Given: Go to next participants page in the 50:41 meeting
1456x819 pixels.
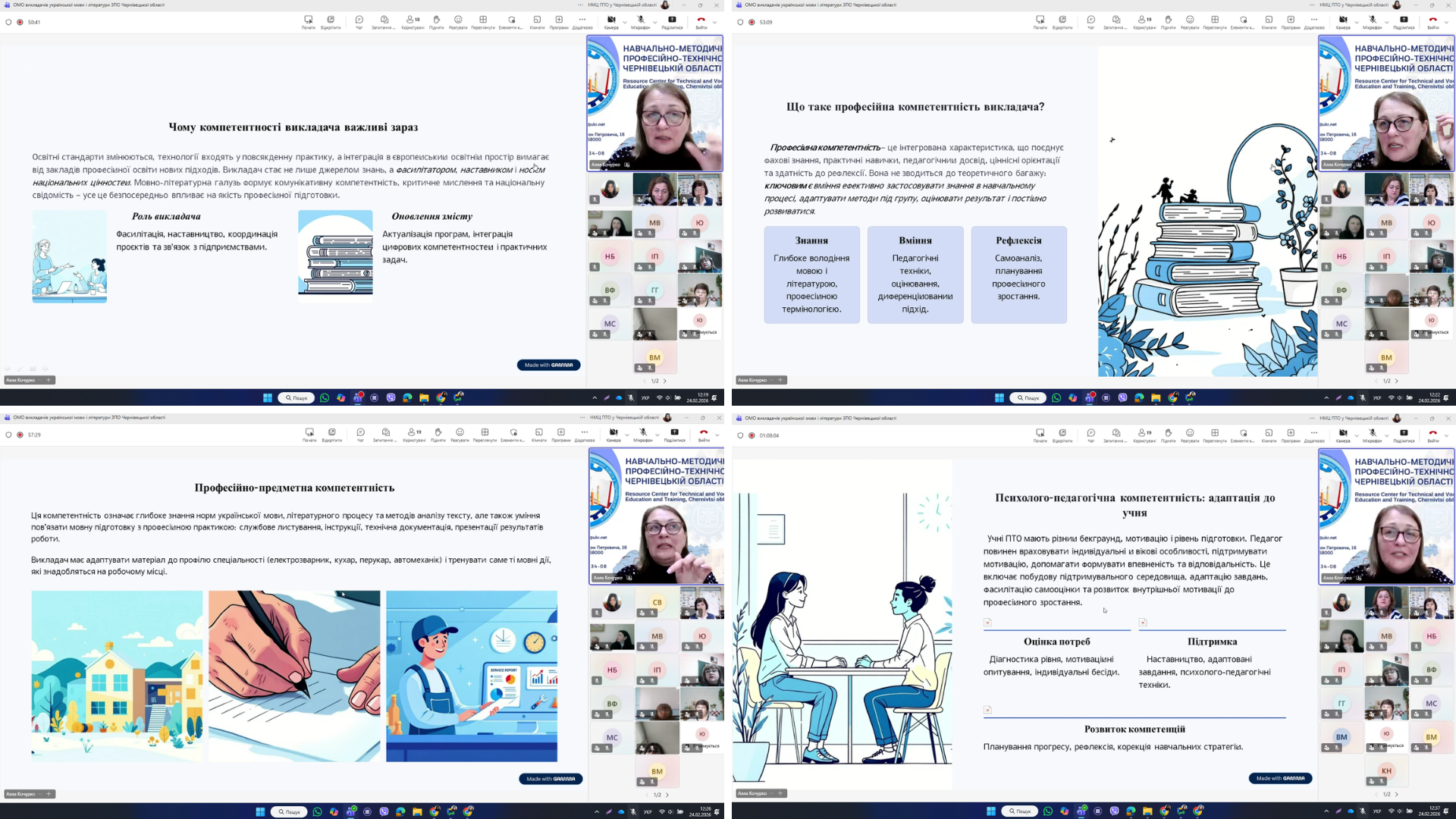Looking at the screenshot, I should click(x=665, y=381).
